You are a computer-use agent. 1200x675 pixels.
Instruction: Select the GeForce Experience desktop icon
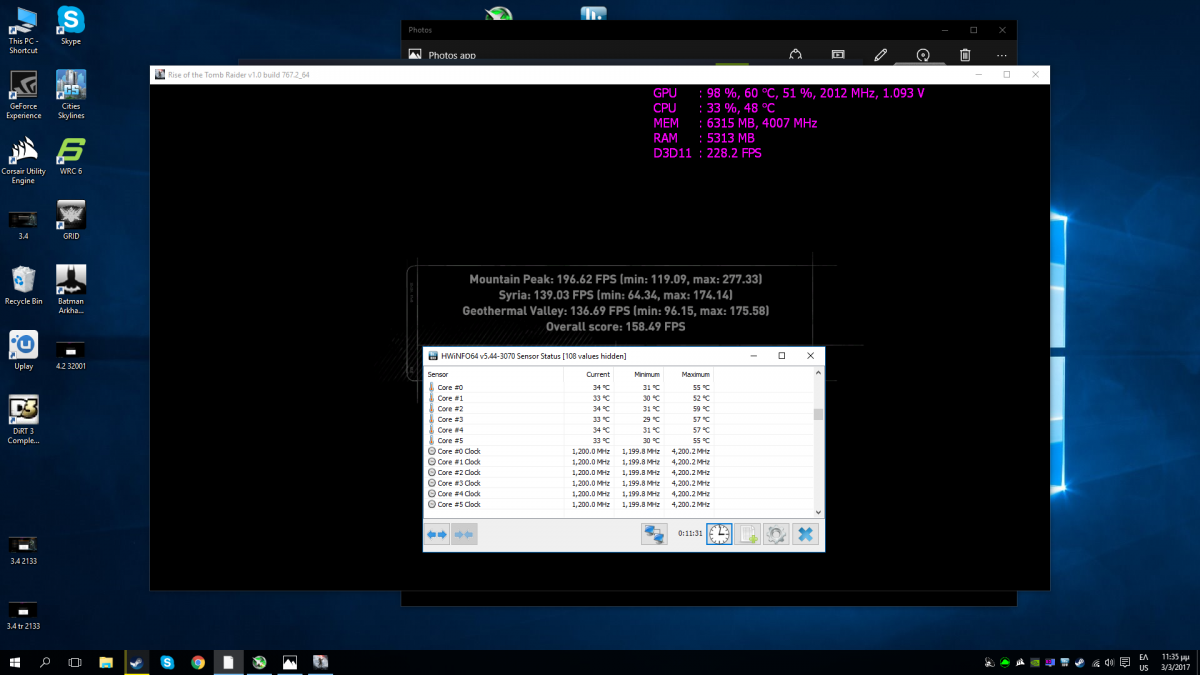tap(23, 95)
